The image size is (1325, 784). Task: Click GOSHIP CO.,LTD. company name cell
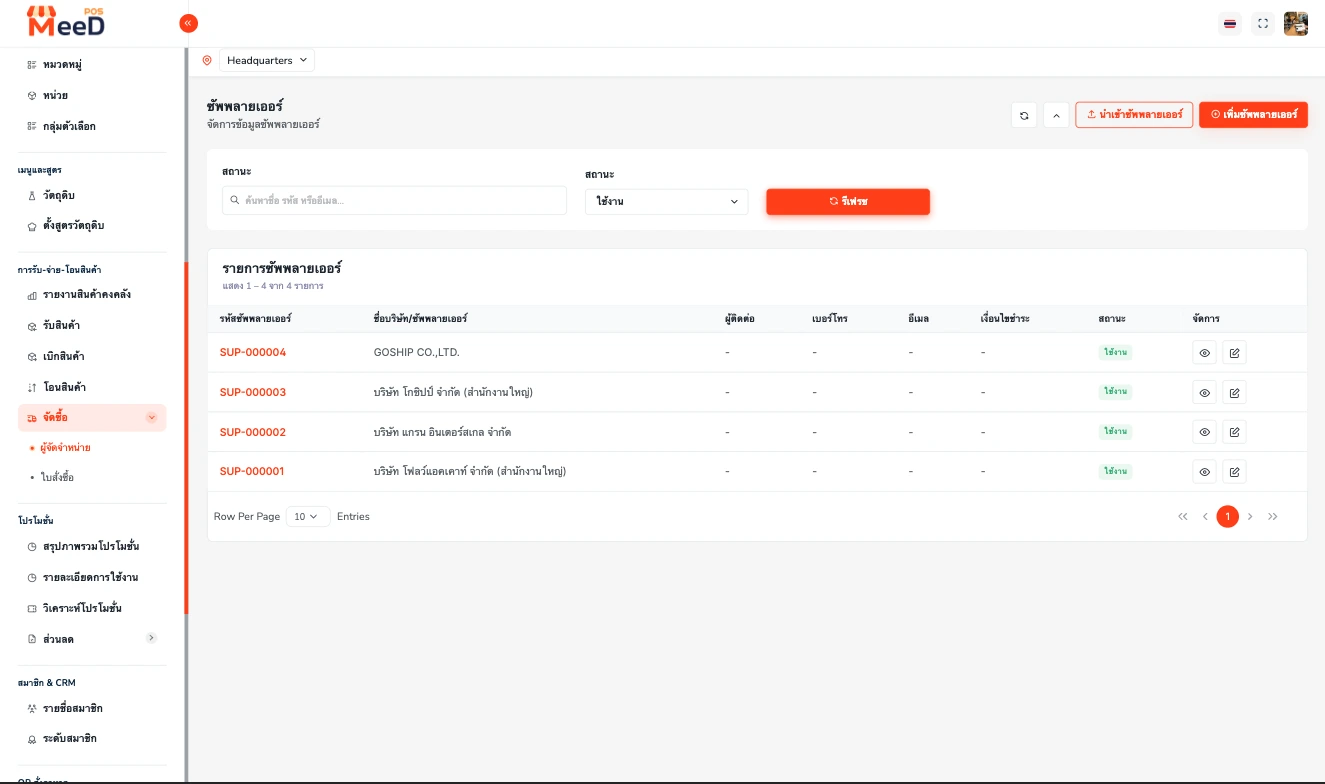pyautogui.click(x=416, y=353)
